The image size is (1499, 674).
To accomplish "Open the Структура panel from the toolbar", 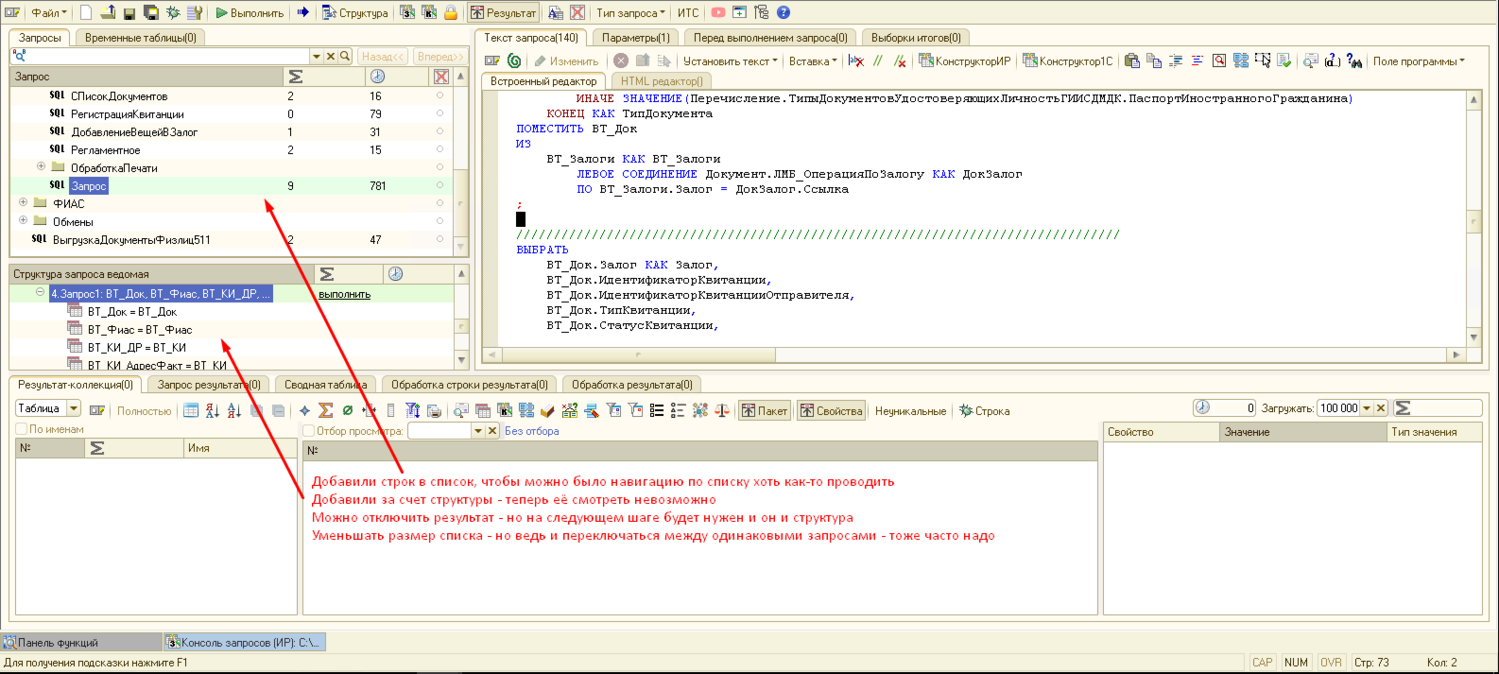I will tap(355, 13).
